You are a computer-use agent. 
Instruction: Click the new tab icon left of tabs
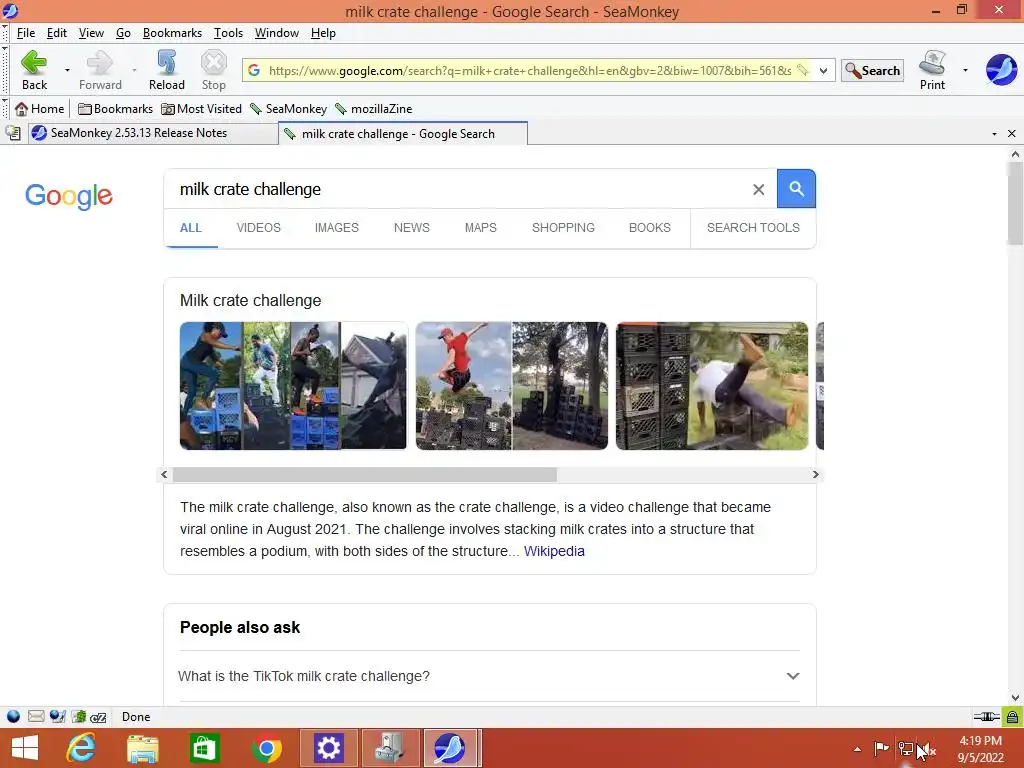click(x=12, y=133)
